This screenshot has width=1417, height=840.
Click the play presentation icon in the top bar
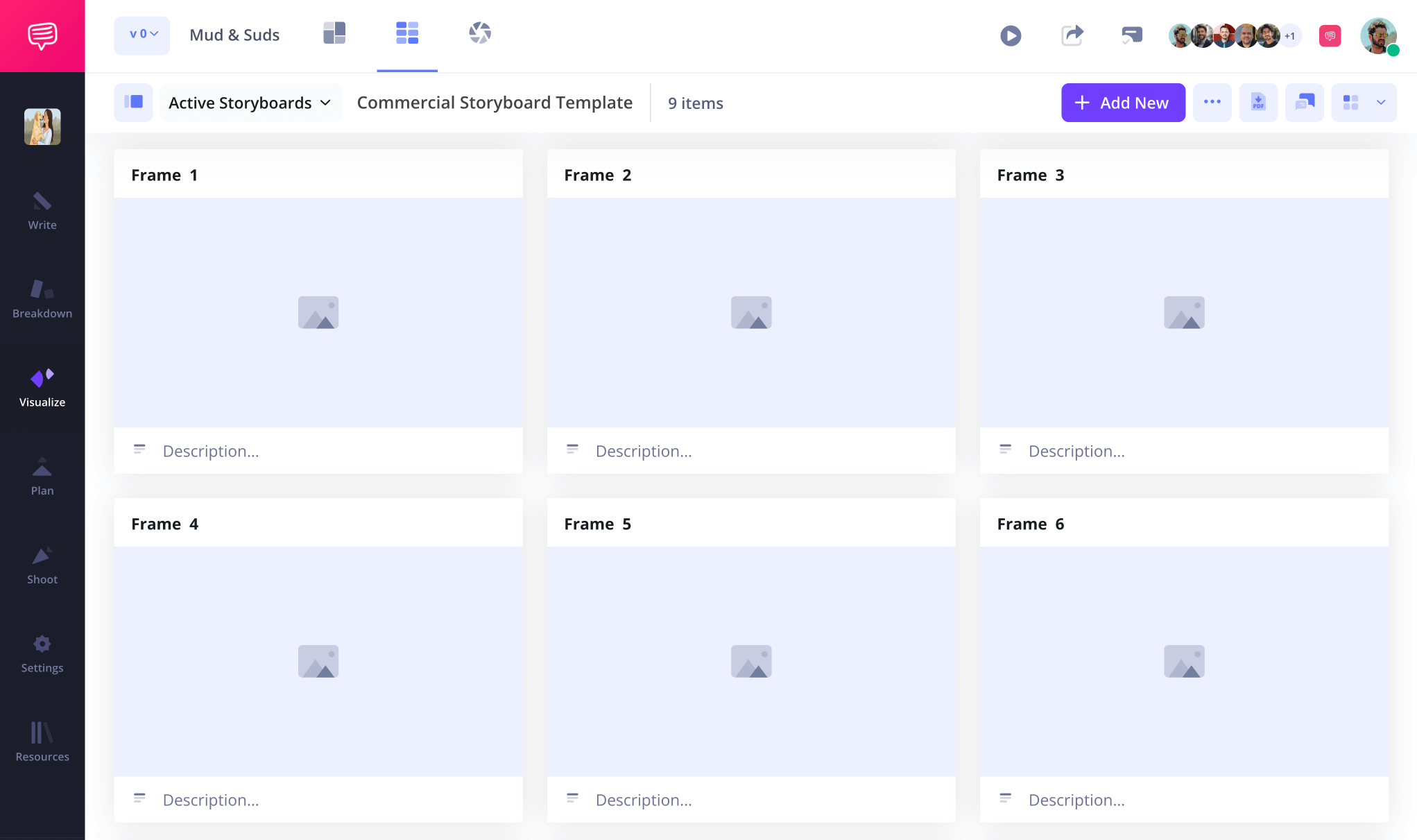coord(1011,35)
